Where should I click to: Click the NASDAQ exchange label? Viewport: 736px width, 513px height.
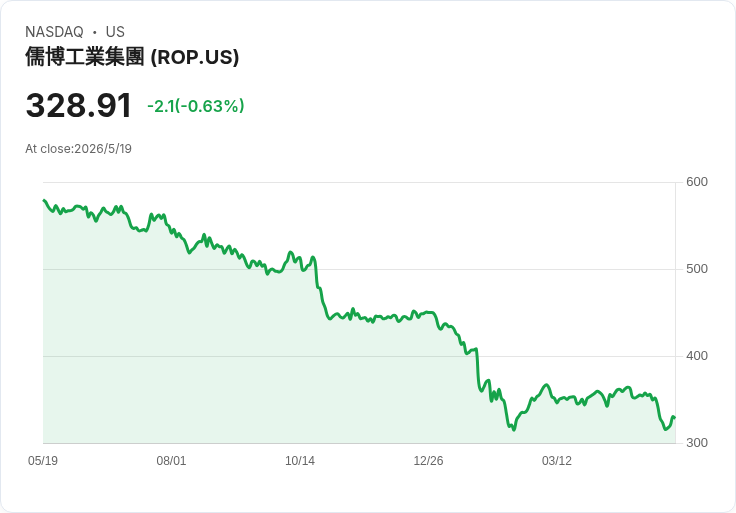pos(54,32)
